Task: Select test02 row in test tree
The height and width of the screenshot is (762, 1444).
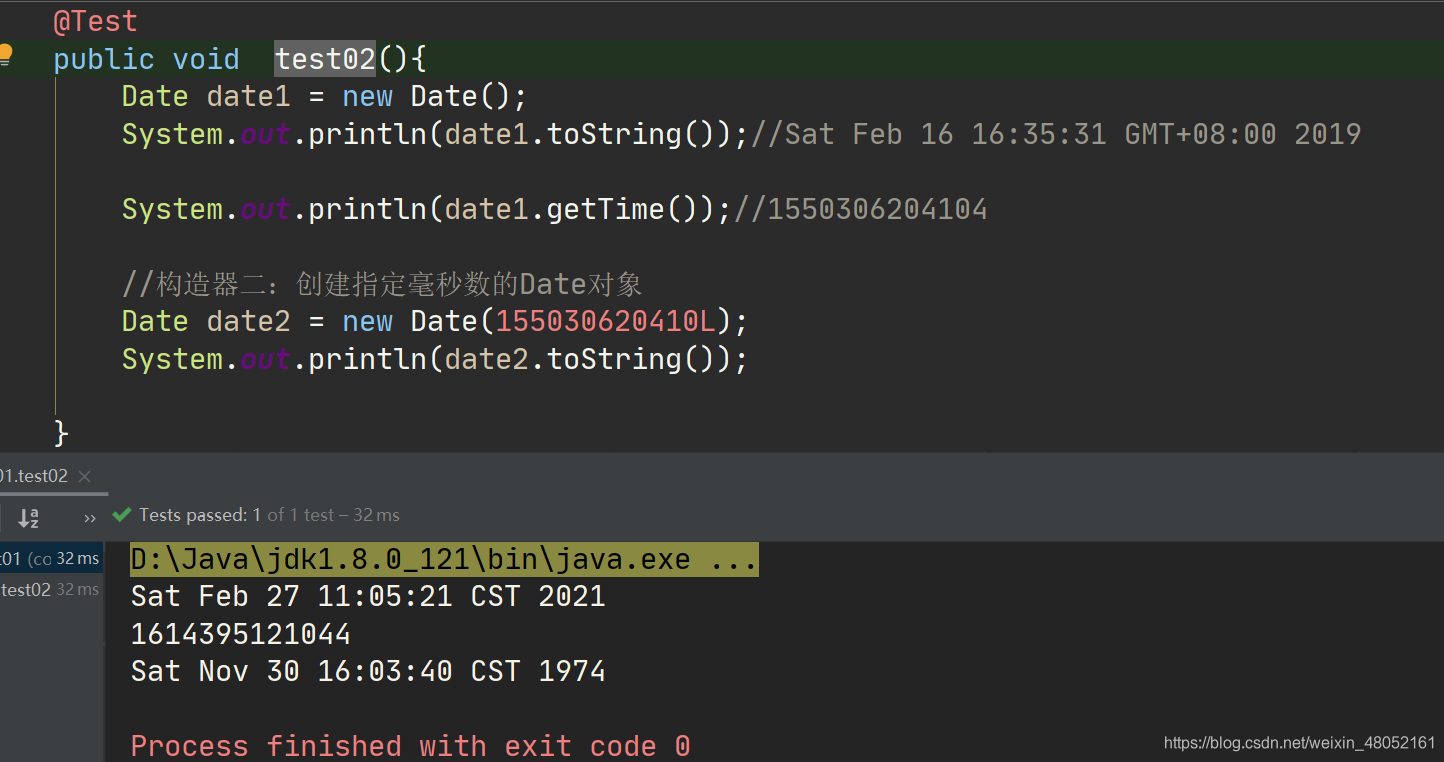Action: click(x=50, y=589)
